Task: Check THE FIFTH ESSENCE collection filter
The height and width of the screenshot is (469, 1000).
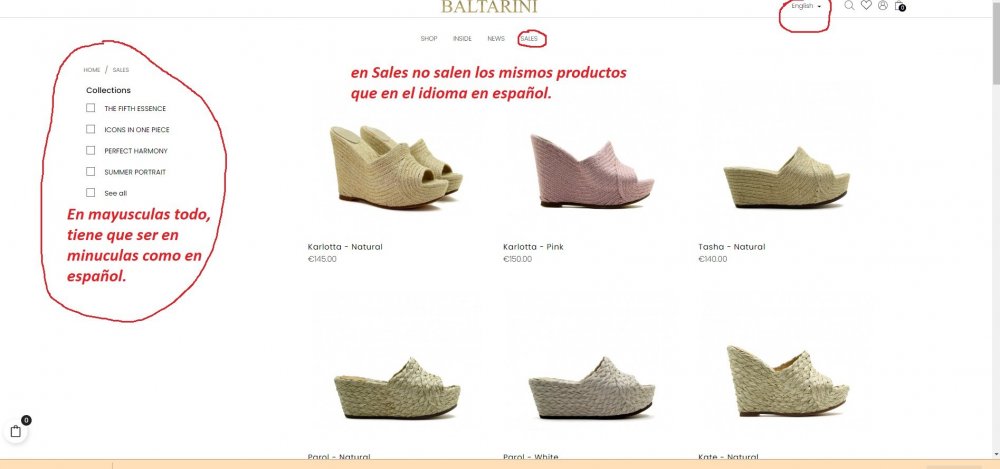Action: click(x=91, y=108)
